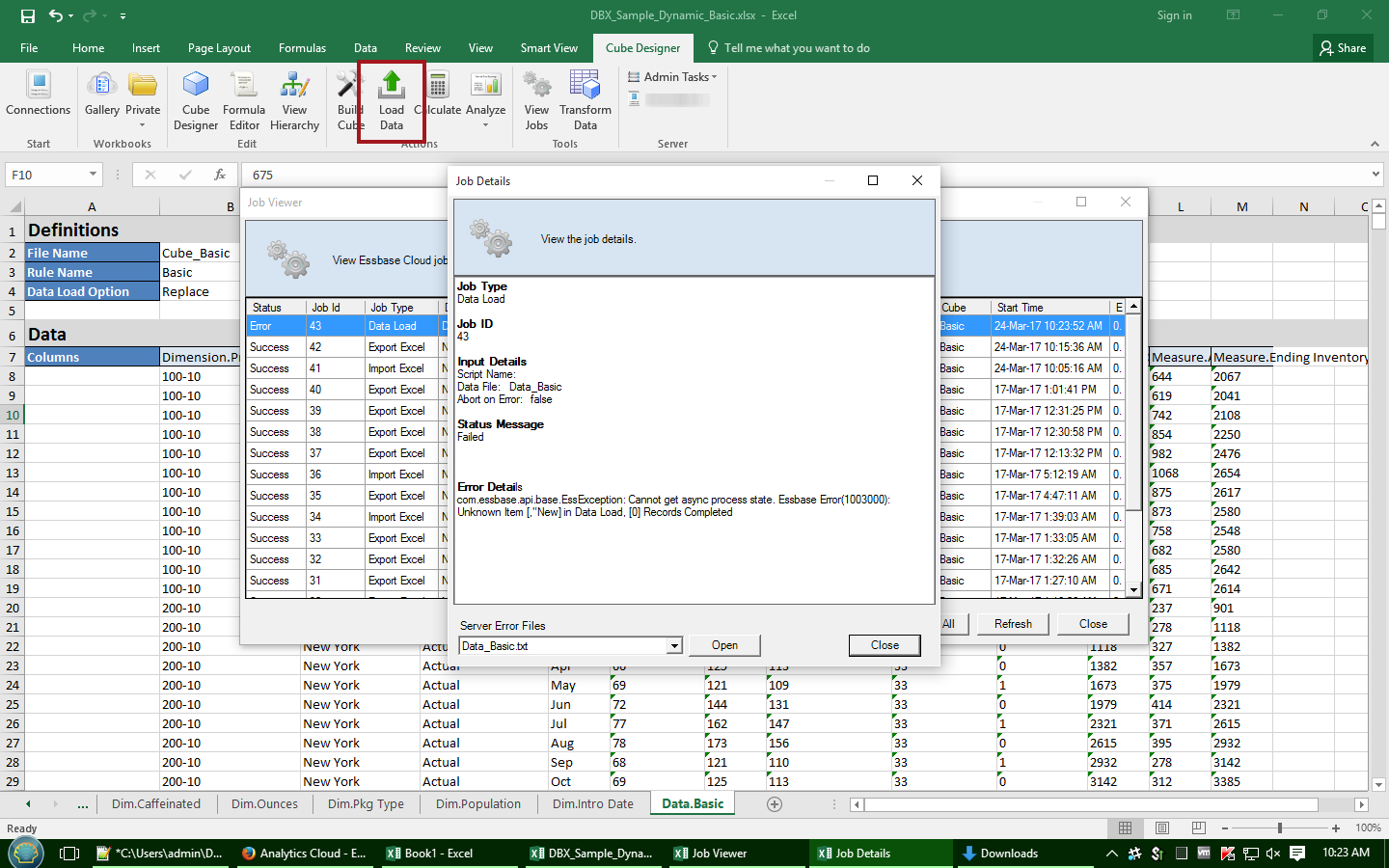Expand the Server Error Files dropdown
Image resolution: width=1389 pixels, height=868 pixels.
coord(674,646)
